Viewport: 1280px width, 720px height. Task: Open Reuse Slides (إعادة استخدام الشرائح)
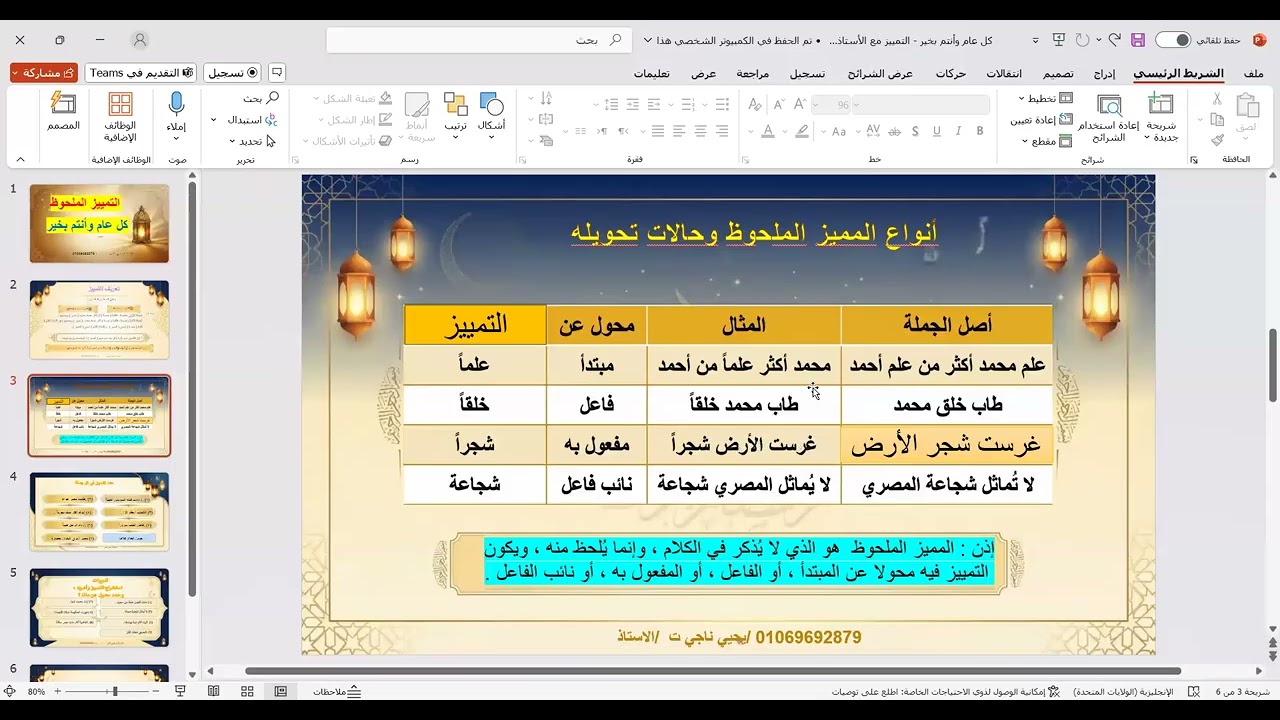click(x=1108, y=118)
